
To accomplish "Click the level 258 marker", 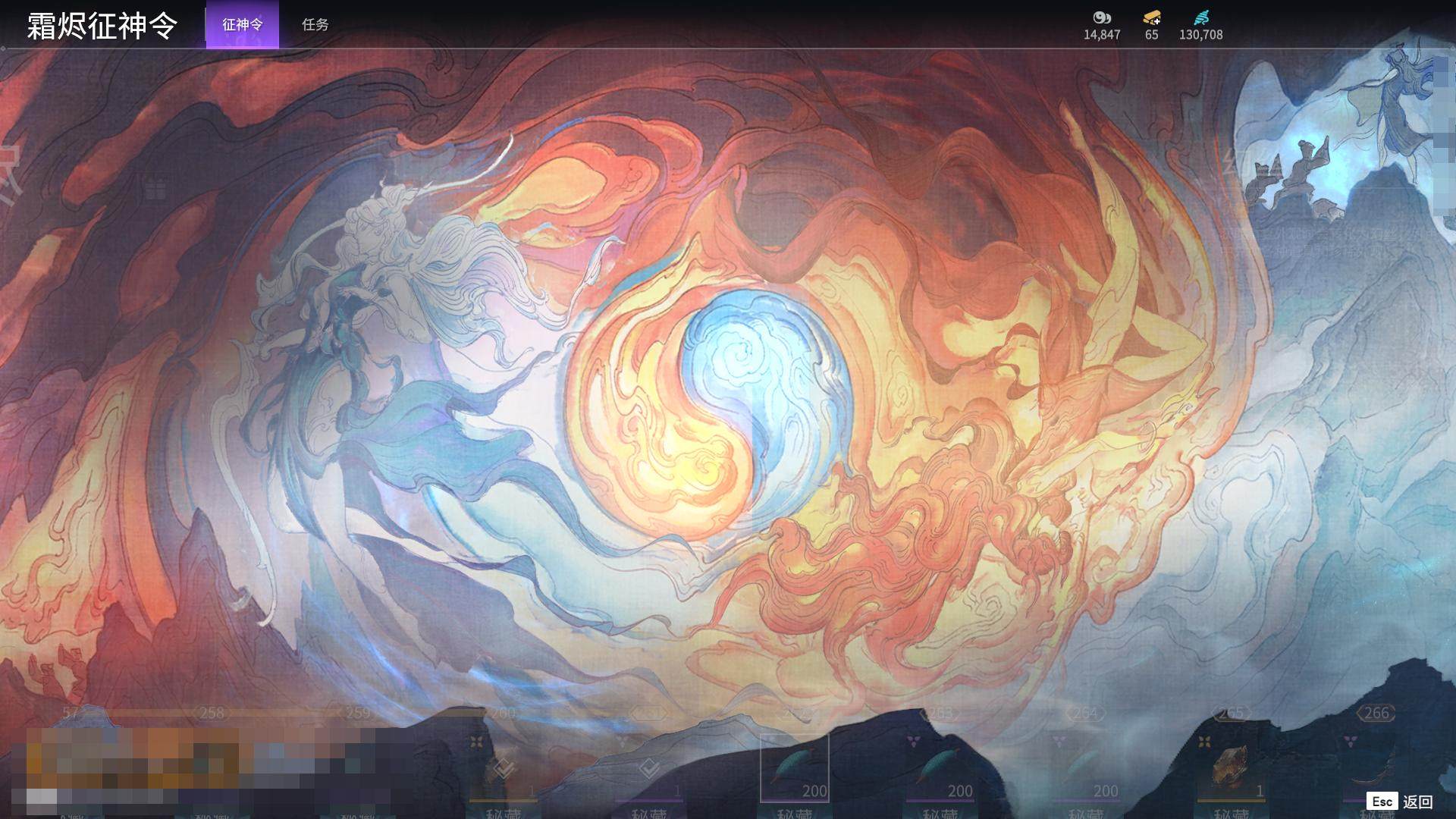I will (212, 713).
